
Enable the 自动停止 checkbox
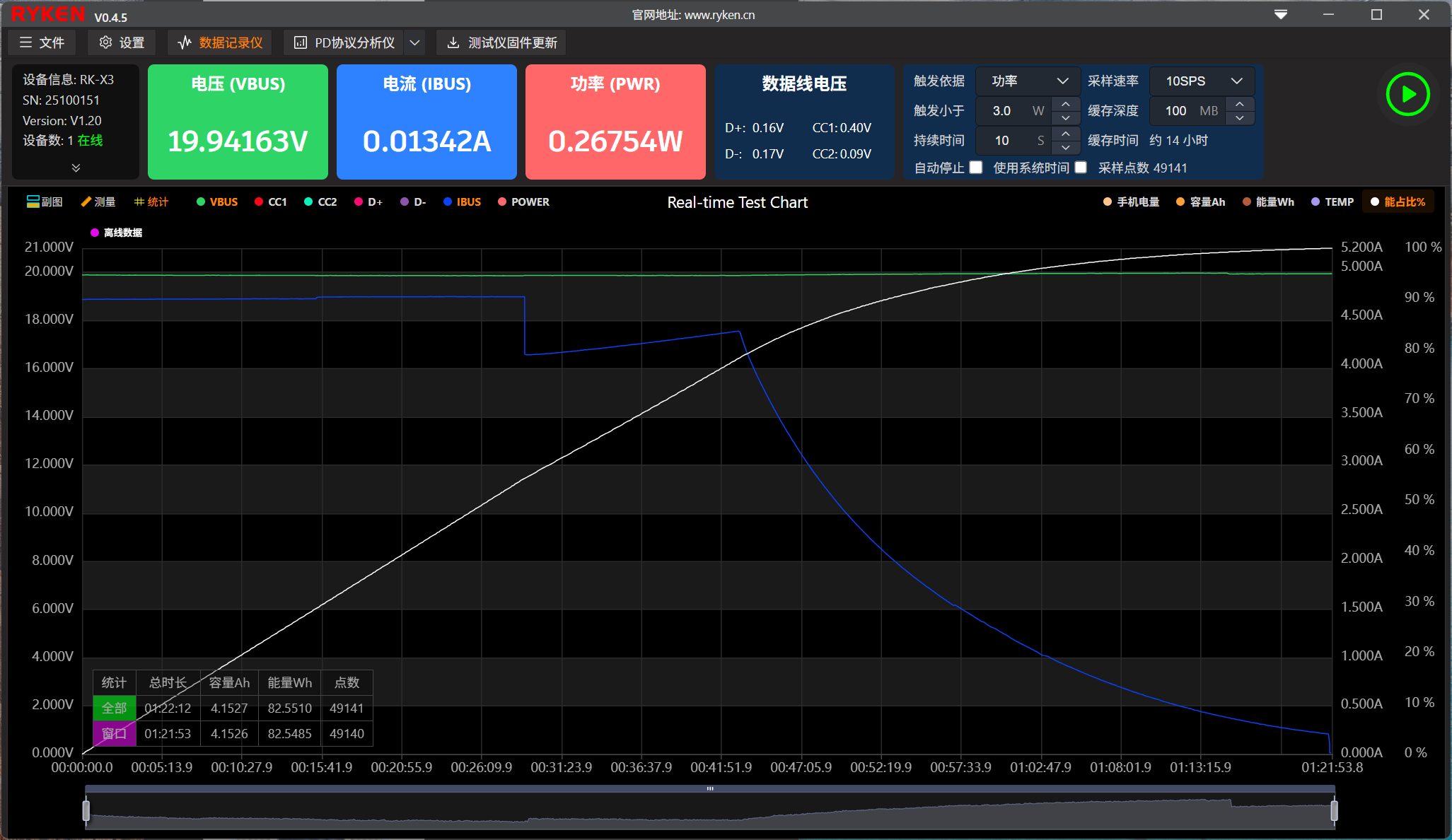click(x=976, y=168)
